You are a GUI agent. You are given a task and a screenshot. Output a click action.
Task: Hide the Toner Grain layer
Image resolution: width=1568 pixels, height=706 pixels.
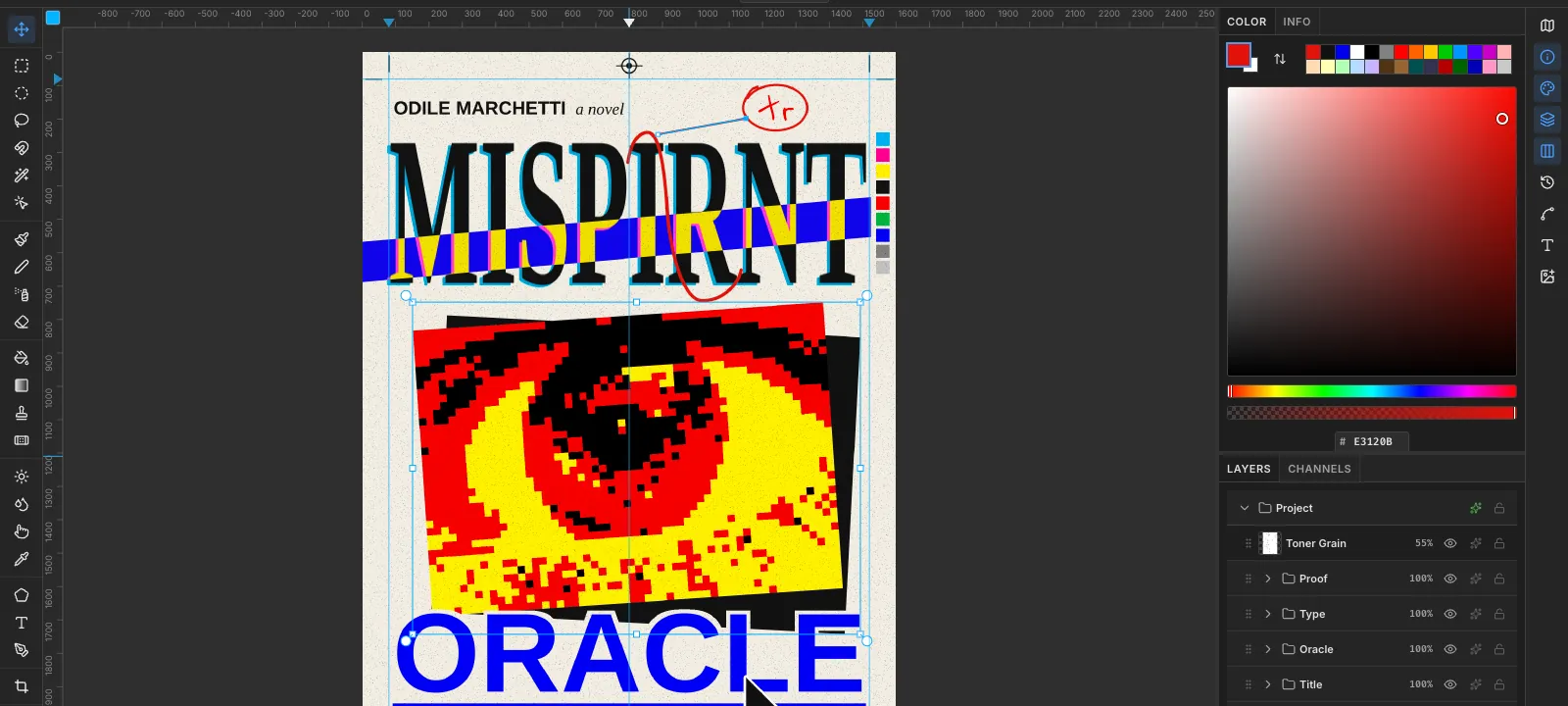click(1450, 543)
